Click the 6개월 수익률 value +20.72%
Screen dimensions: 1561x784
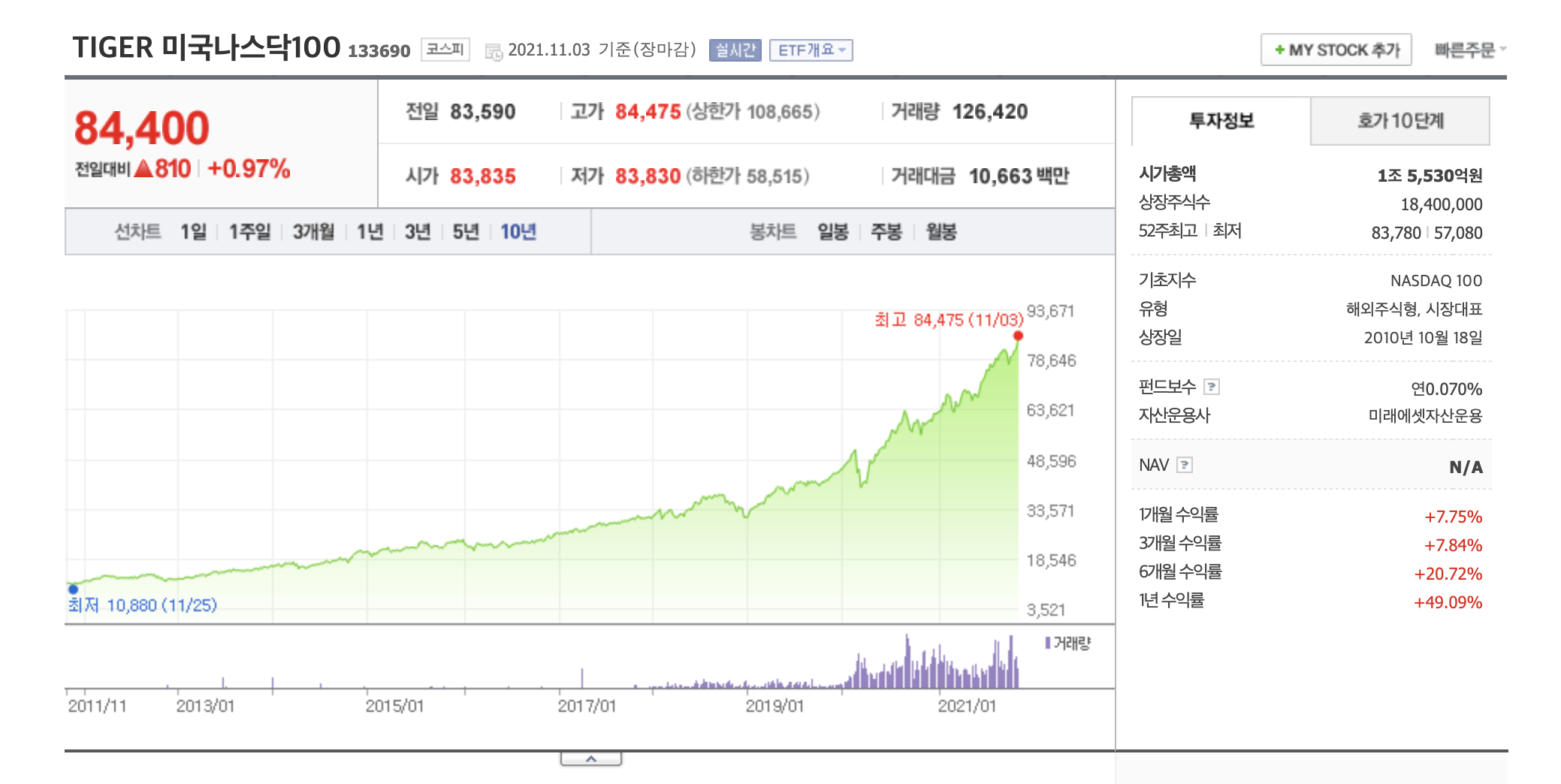tap(1448, 574)
